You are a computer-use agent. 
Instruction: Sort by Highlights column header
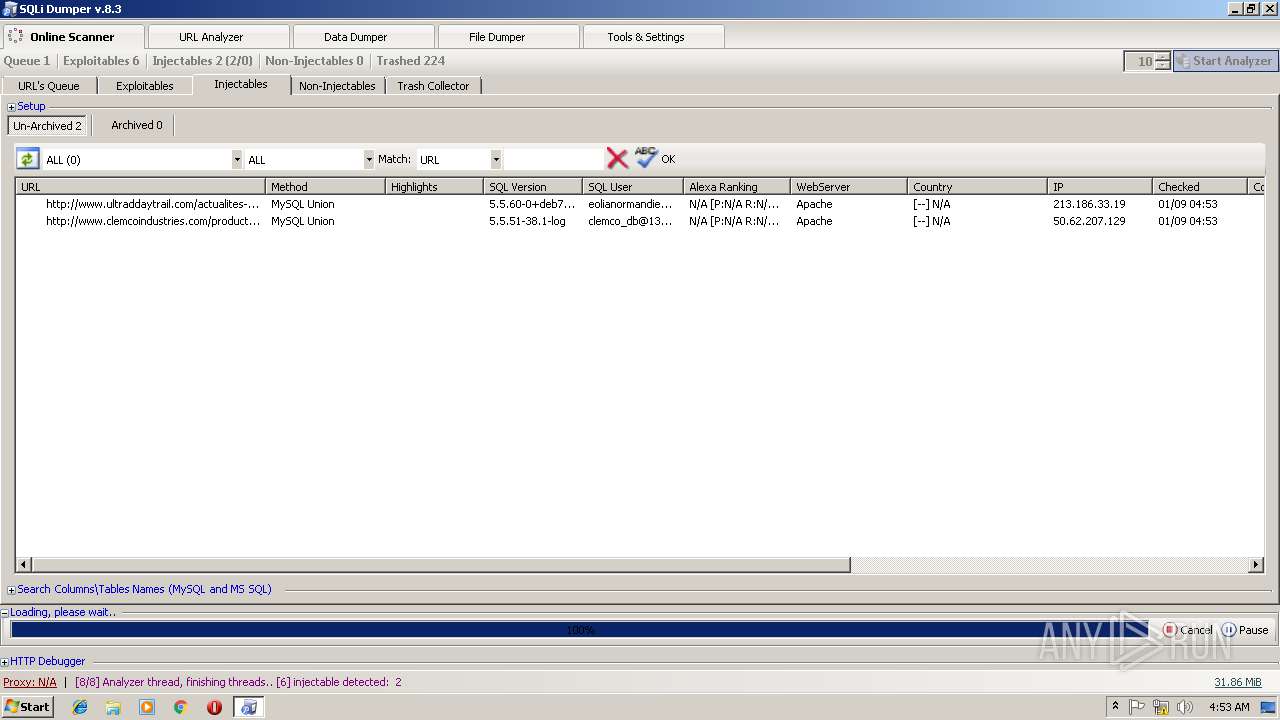point(434,187)
